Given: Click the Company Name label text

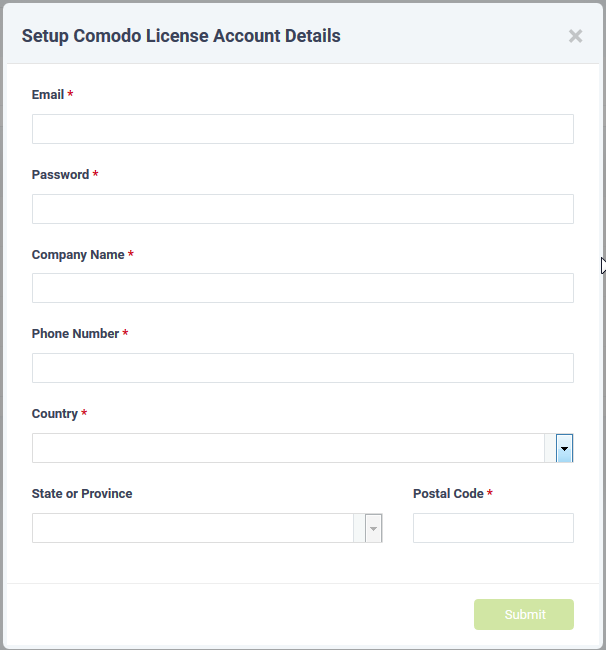Looking at the screenshot, I should click(78, 255).
